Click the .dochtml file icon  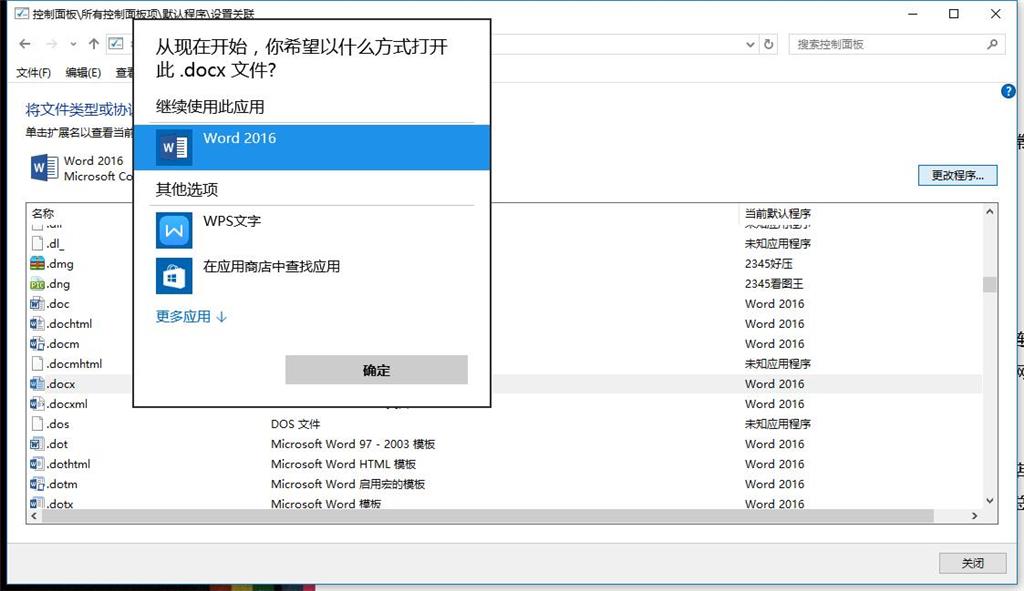37,323
